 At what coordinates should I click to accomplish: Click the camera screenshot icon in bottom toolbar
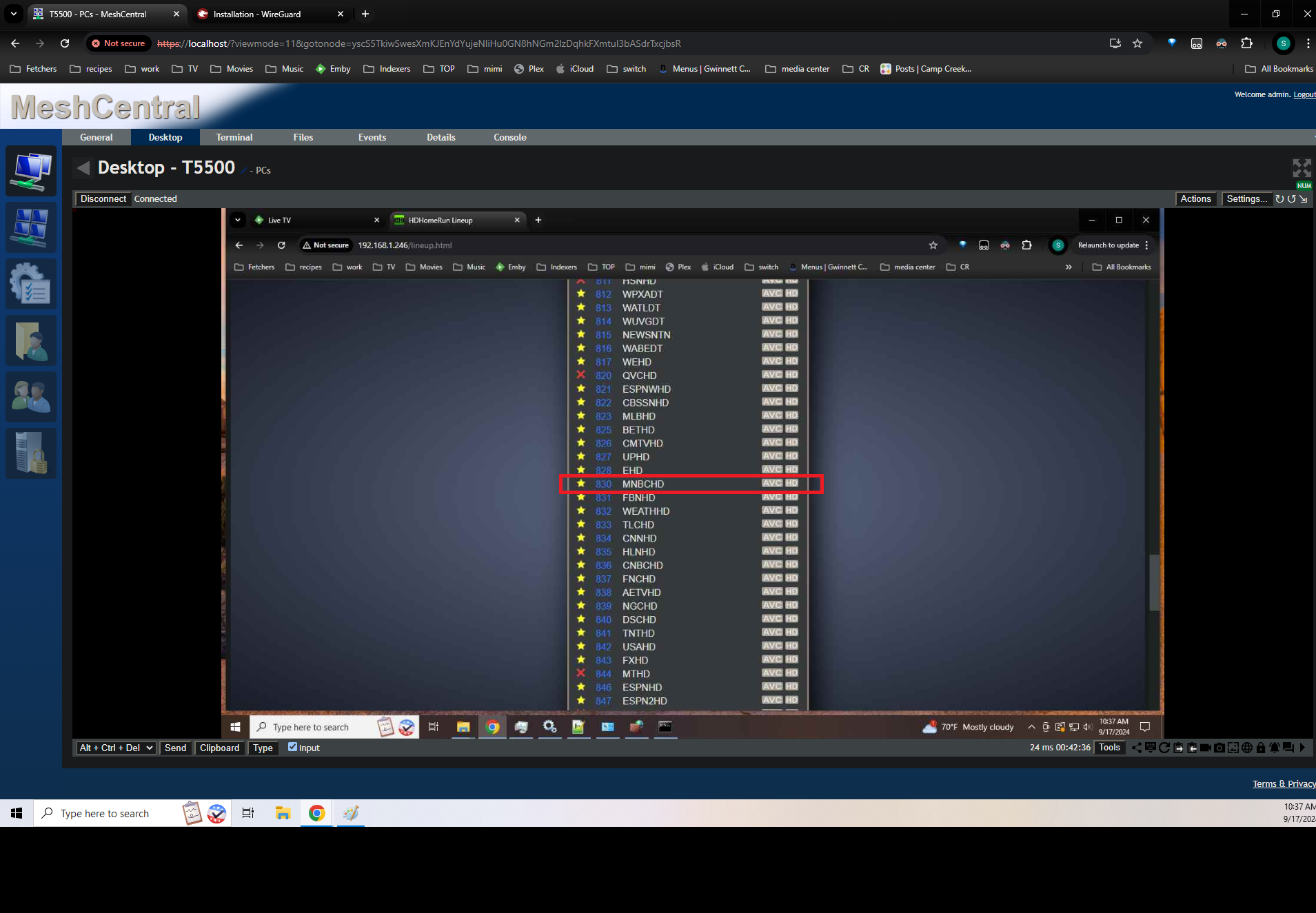1219,748
